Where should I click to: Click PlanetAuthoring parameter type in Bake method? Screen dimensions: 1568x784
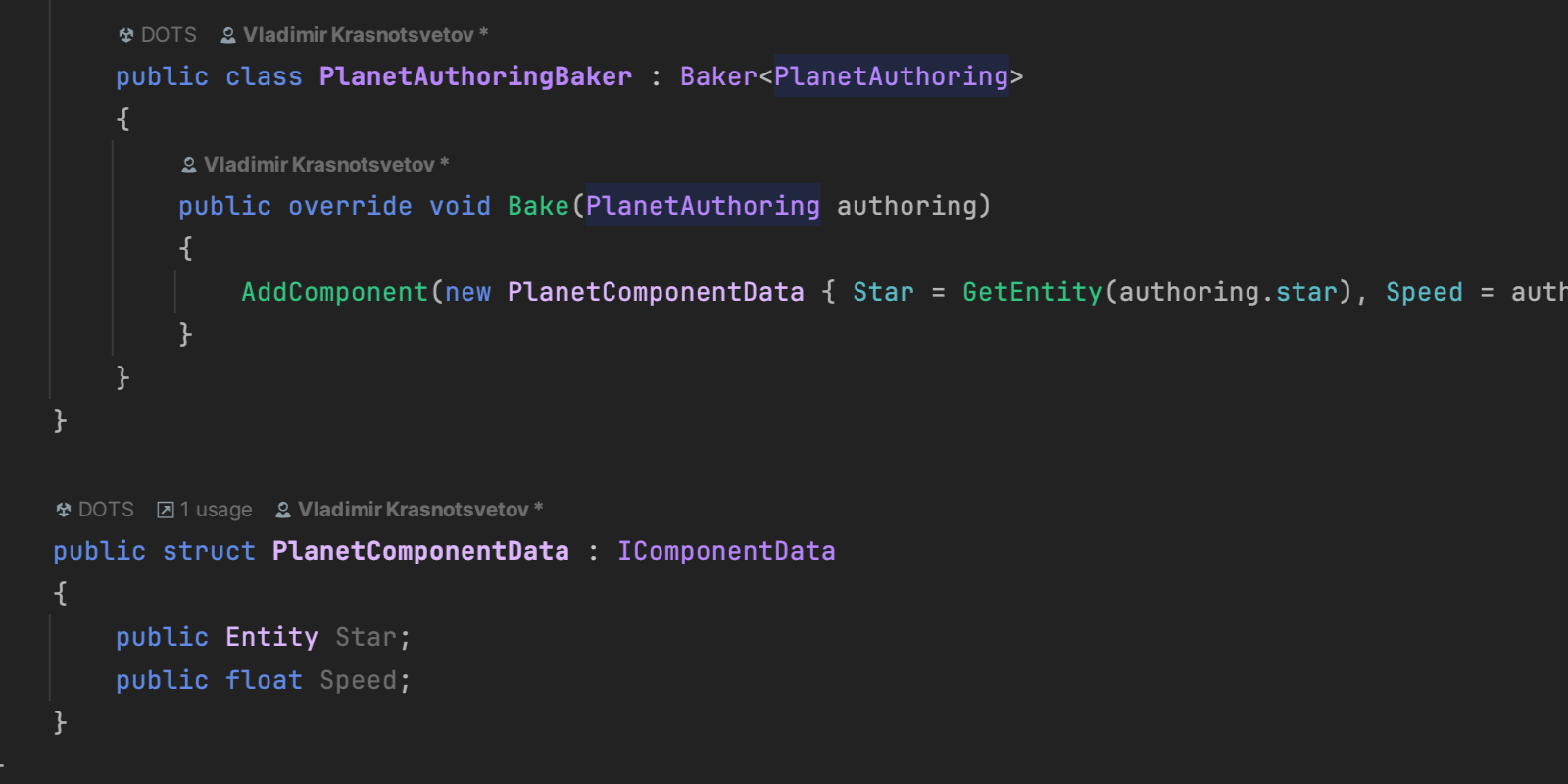pos(703,206)
